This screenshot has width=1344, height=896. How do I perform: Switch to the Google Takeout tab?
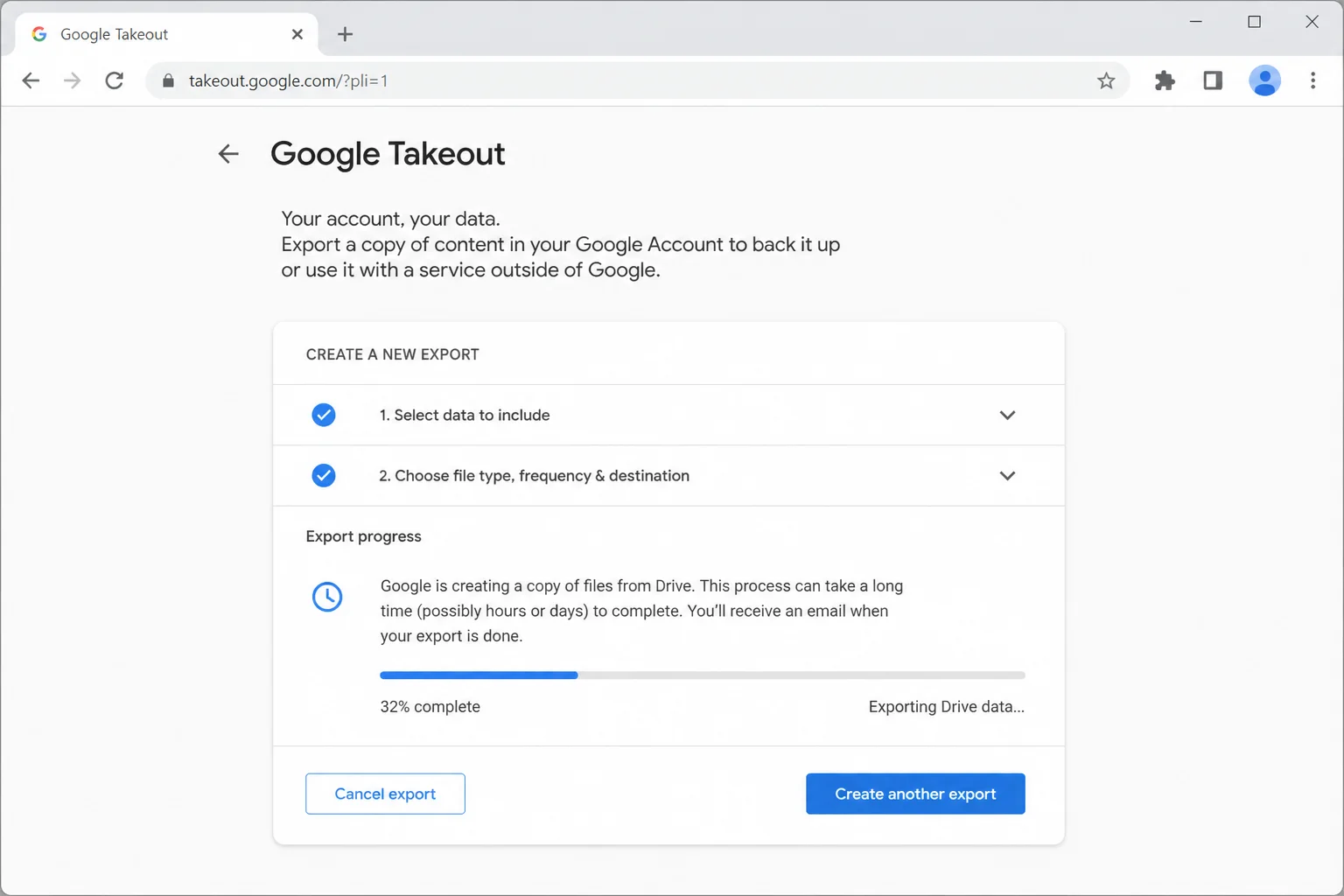166,34
